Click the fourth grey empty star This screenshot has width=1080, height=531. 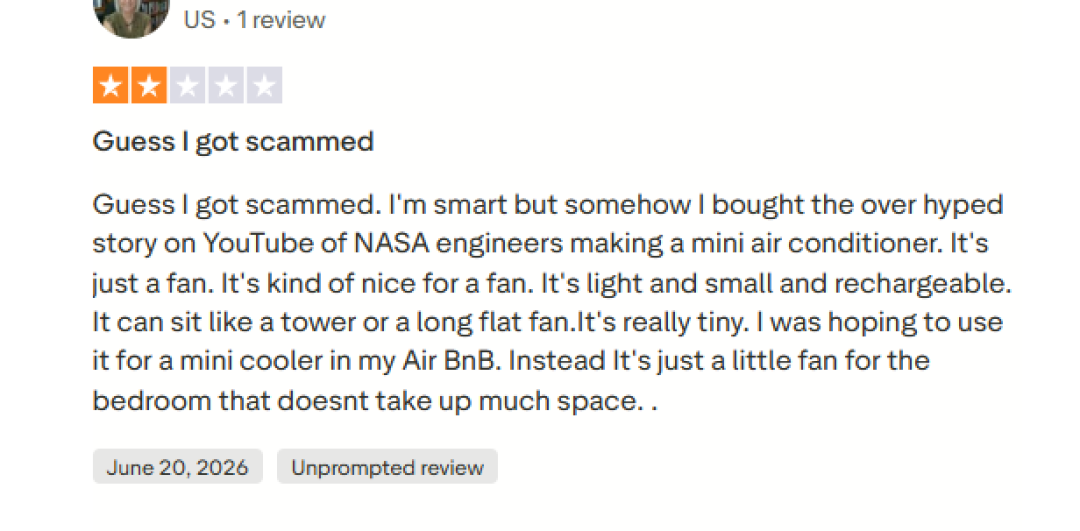[226, 85]
